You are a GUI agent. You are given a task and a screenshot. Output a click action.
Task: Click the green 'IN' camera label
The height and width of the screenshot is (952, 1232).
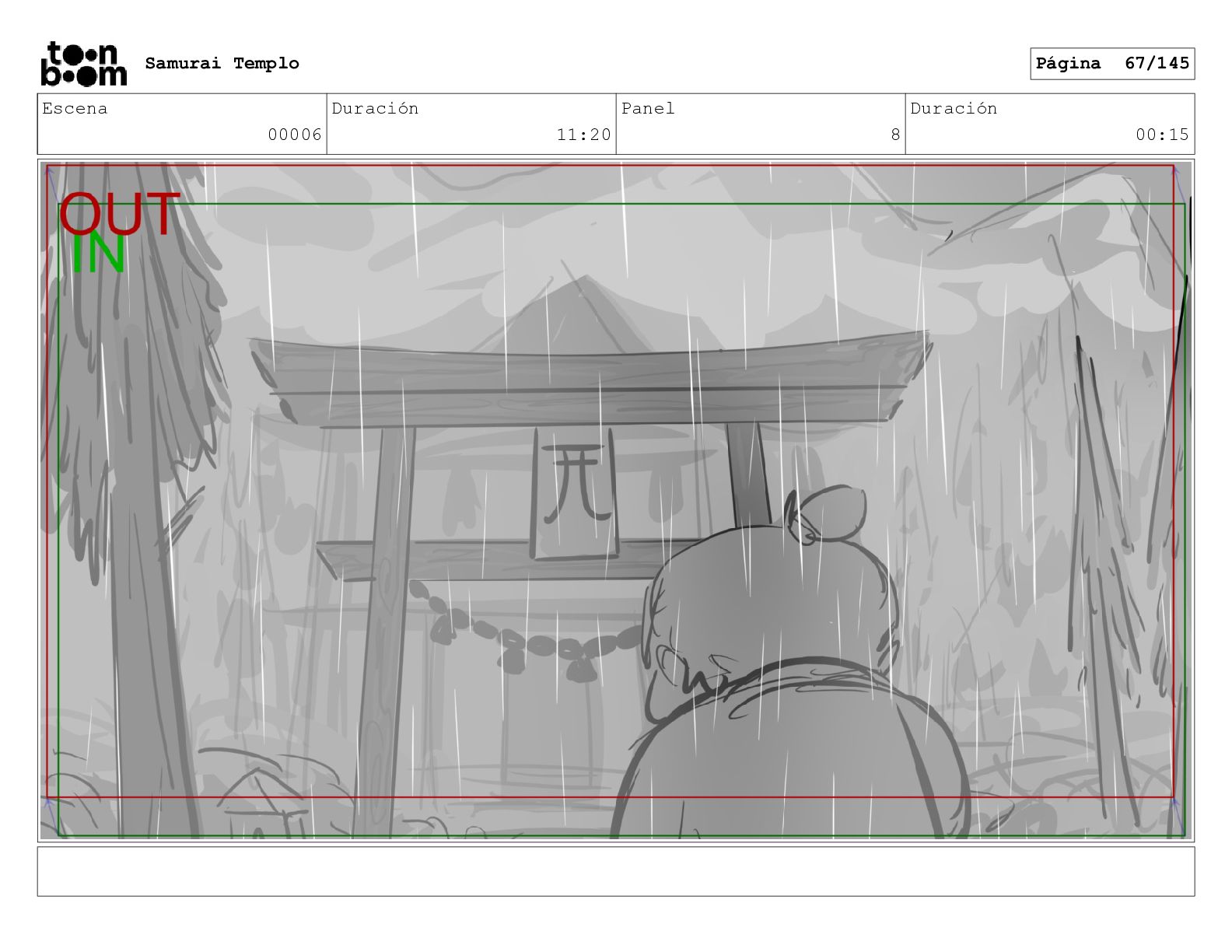click(x=98, y=254)
